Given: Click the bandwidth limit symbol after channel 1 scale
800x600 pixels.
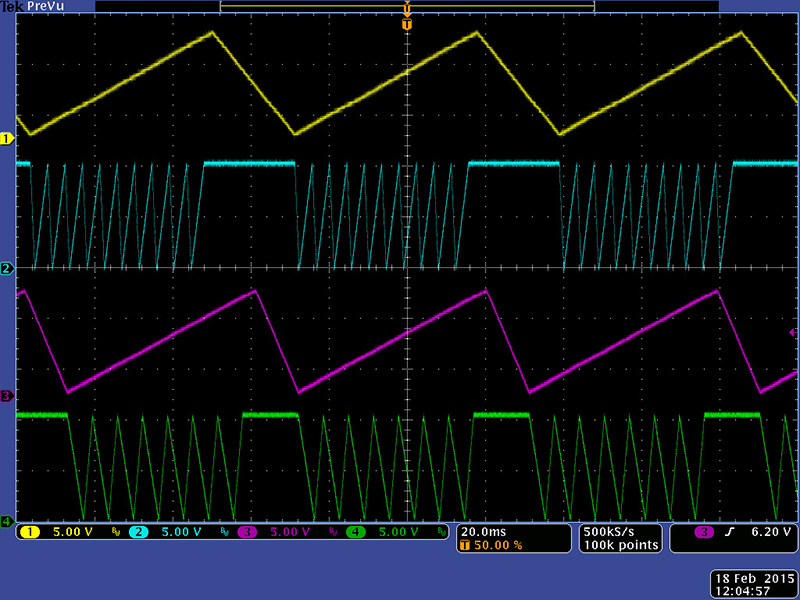Looking at the screenshot, I should (115, 532).
